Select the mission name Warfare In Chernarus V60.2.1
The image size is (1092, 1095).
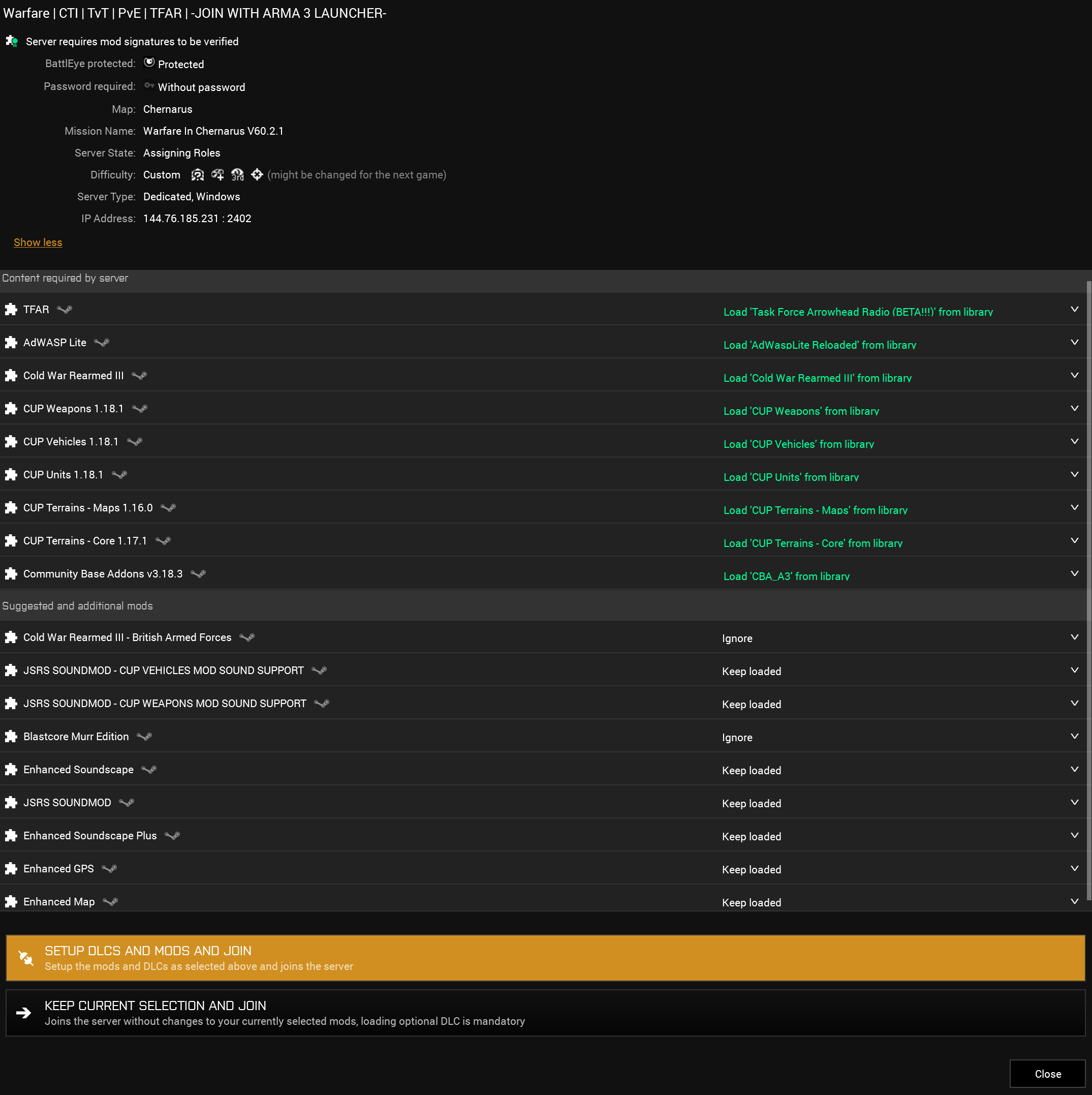point(213,131)
